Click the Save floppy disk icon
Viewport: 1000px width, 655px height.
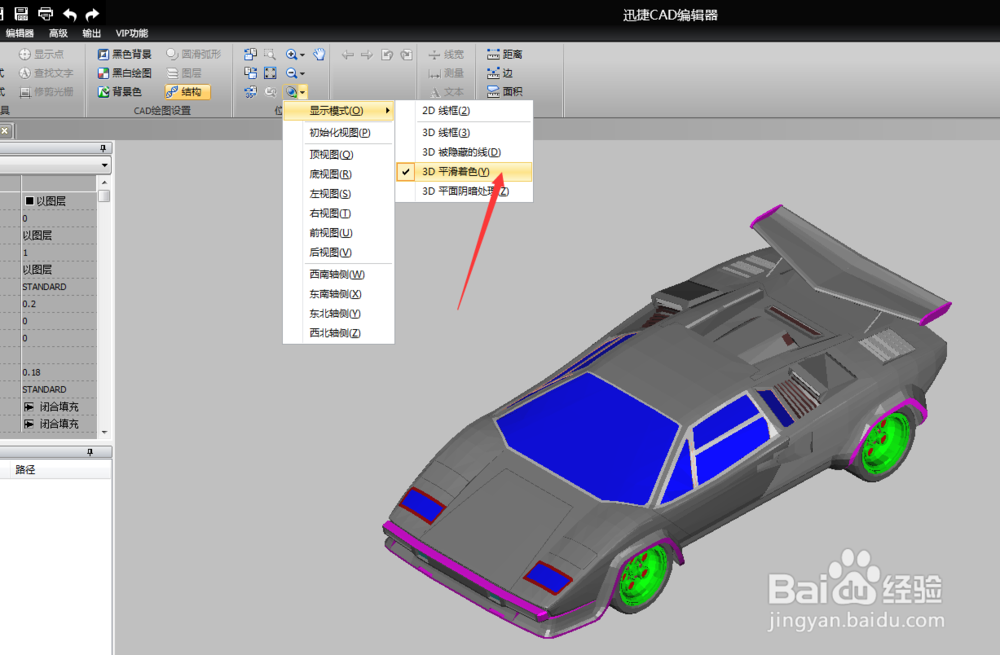pos(21,13)
